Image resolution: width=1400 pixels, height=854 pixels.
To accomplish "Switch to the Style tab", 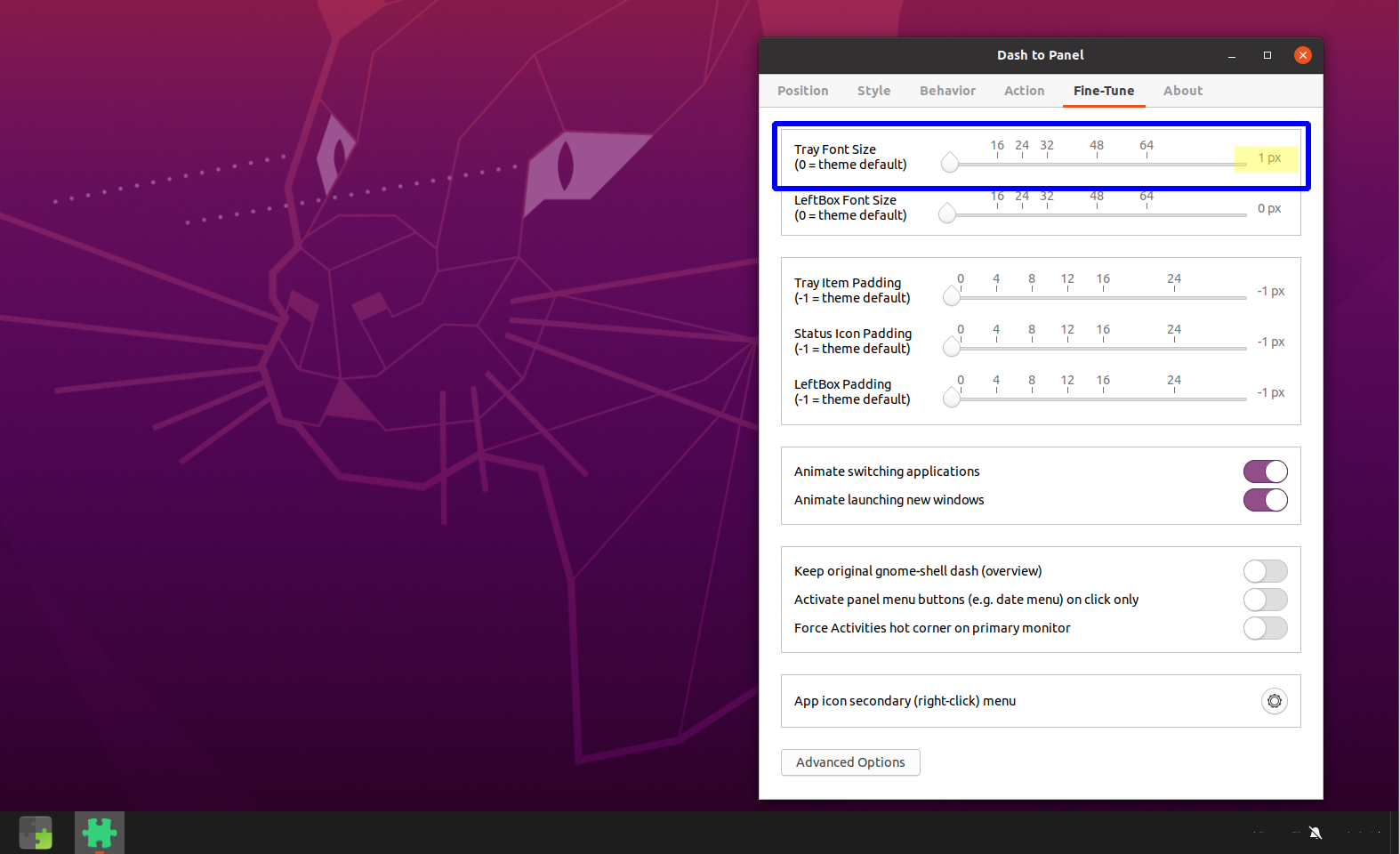I will pyautogui.click(x=874, y=91).
